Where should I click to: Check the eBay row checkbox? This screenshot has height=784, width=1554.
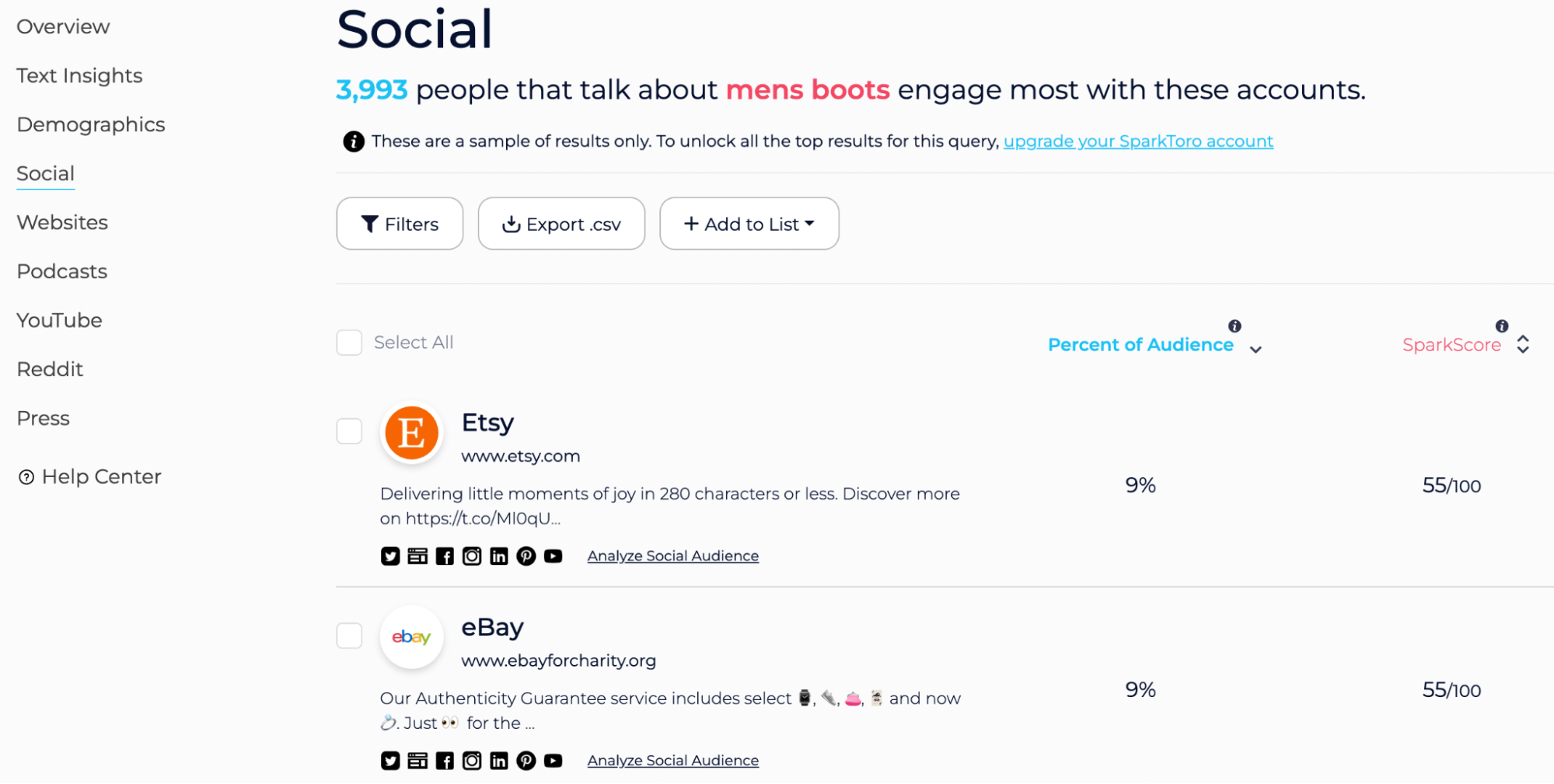tap(349, 636)
